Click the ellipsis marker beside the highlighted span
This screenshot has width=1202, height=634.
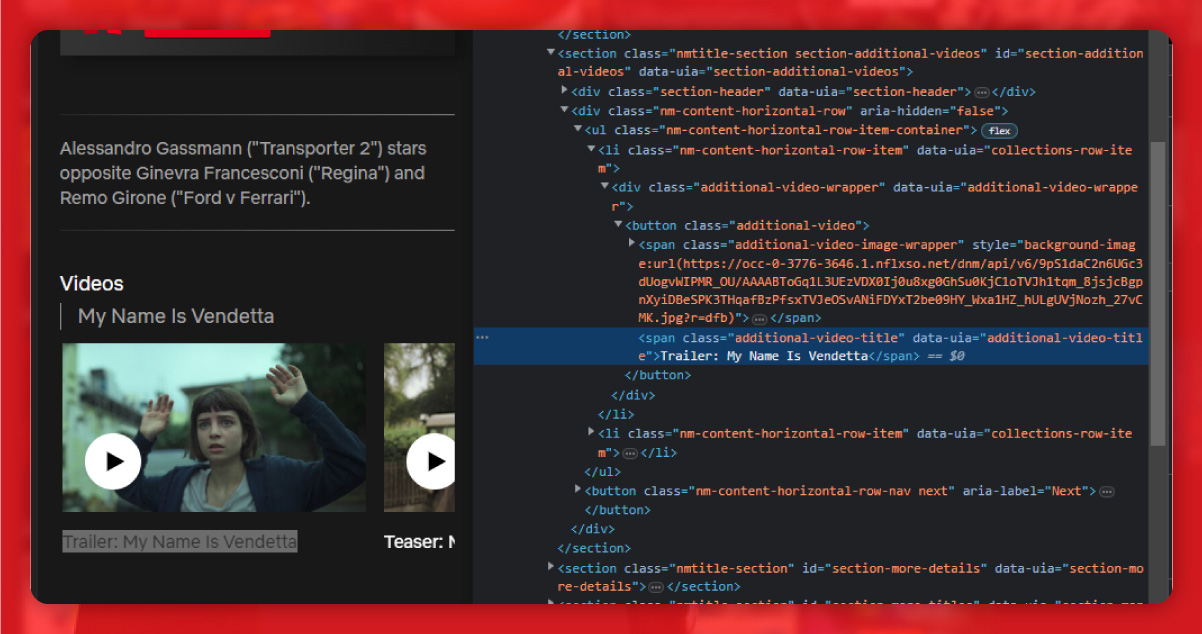[483, 337]
